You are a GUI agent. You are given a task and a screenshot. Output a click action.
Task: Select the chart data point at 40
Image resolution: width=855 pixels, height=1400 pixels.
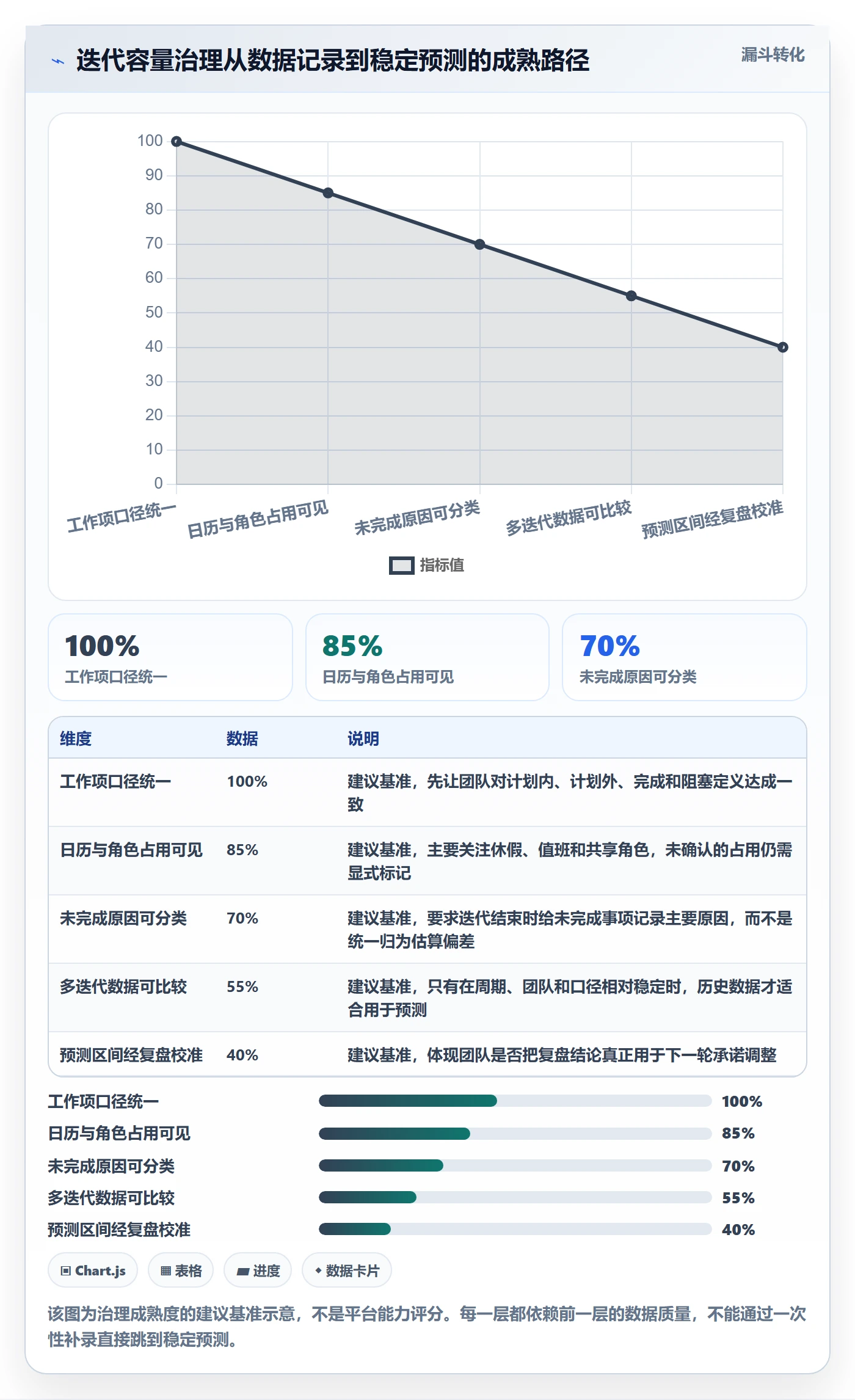click(x=783, y=348)
